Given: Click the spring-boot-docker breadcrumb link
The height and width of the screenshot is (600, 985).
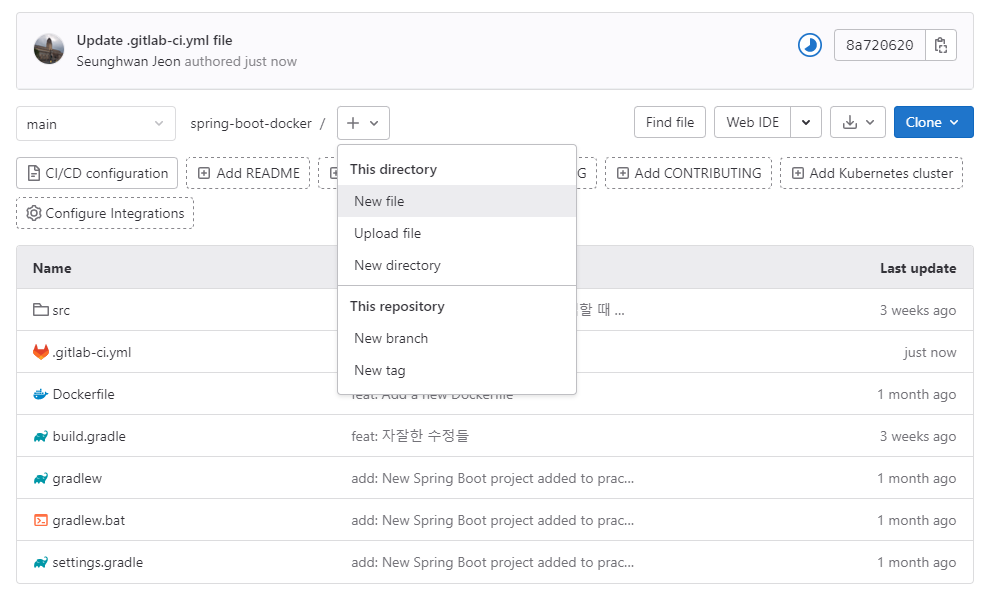Looking at the screenshot, I should pyautogui.click(x=251, y=123).
